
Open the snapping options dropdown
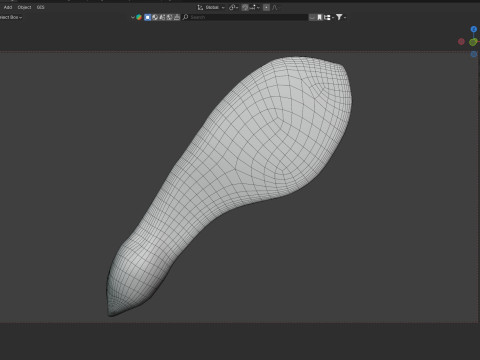tap(254, 7)
